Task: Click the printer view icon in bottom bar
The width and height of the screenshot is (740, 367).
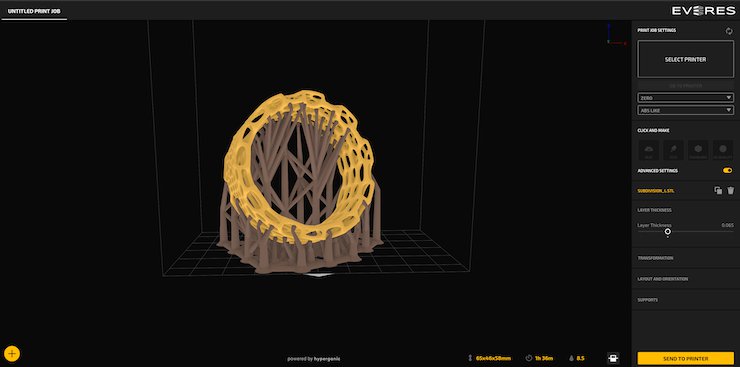Action: (613, 358)
